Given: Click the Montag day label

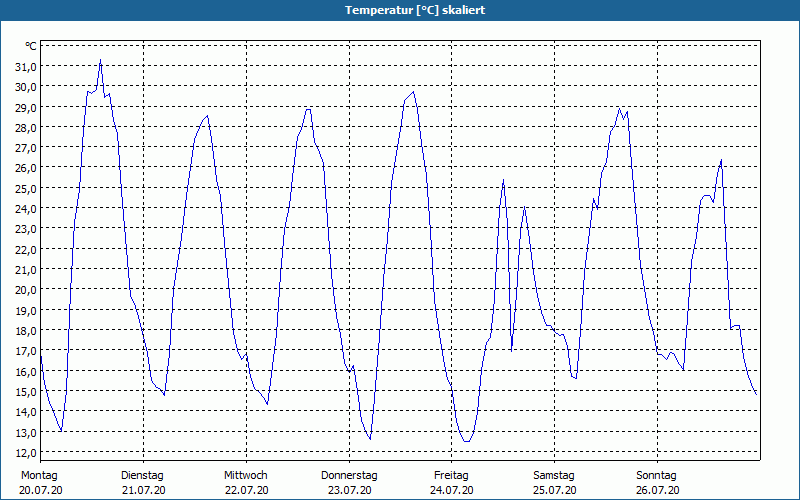Looking at the screenshot, I should 39,476.
